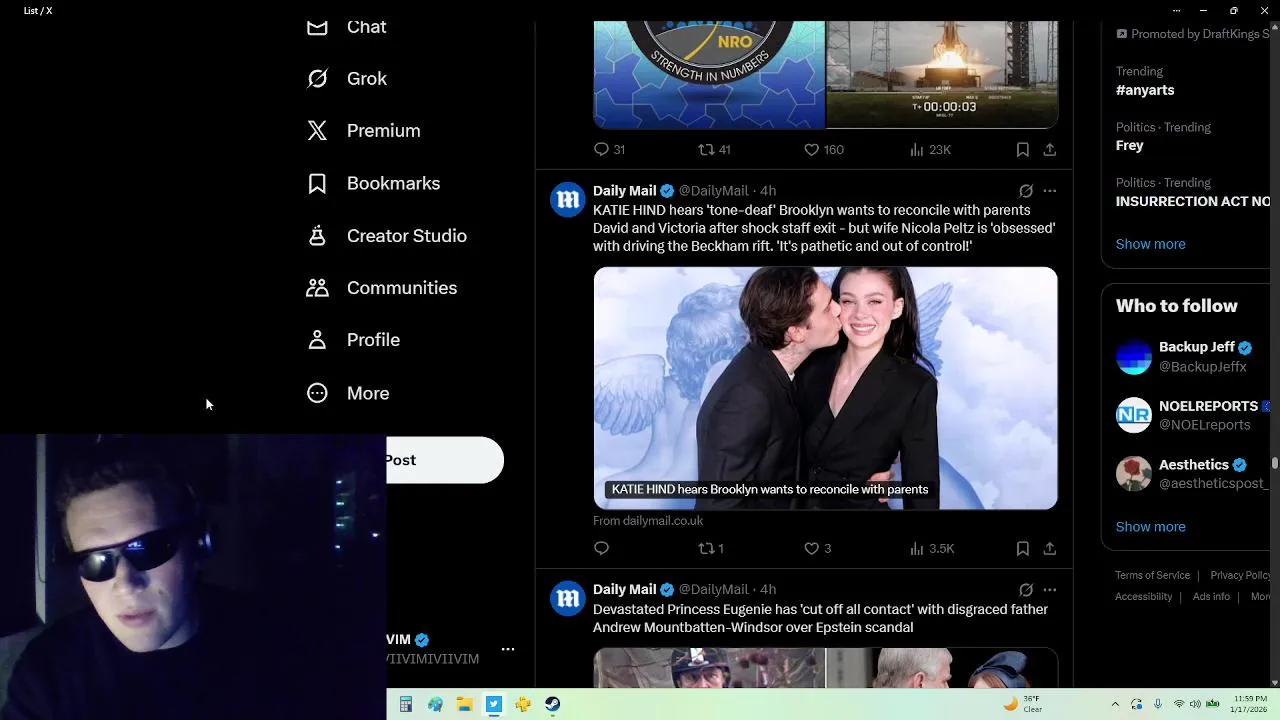This screenshot has height=720, width=1280.
Task: Repost the post with 41 reposts
Action: coord(714,149)
